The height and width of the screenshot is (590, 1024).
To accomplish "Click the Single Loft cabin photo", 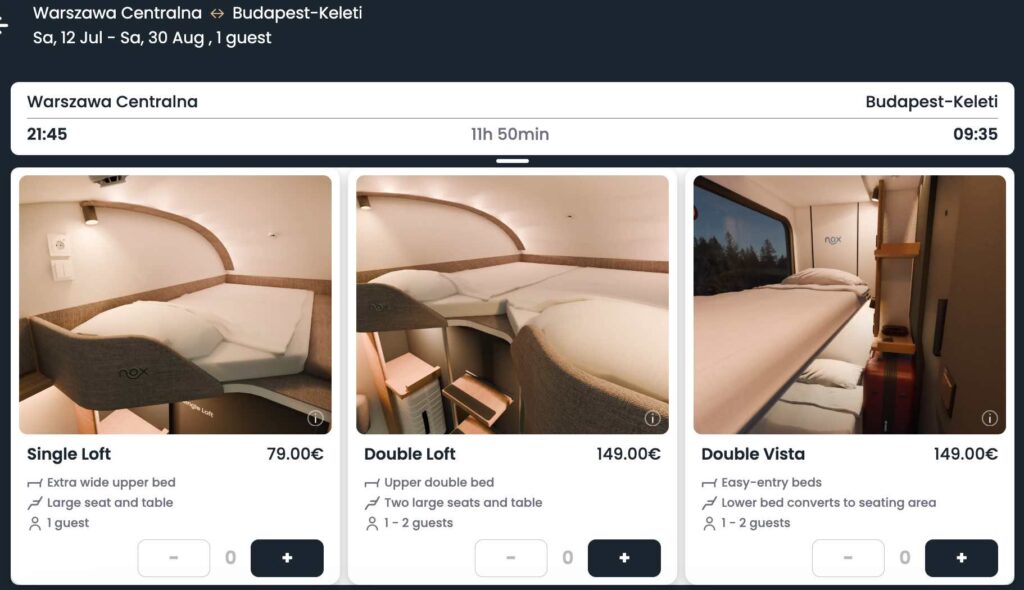I will tap(175, 304).
